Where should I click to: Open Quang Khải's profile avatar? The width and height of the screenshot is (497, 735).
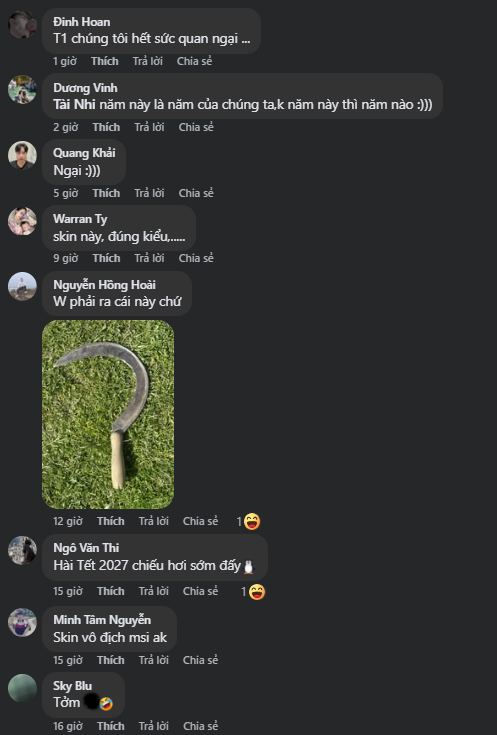22,155
